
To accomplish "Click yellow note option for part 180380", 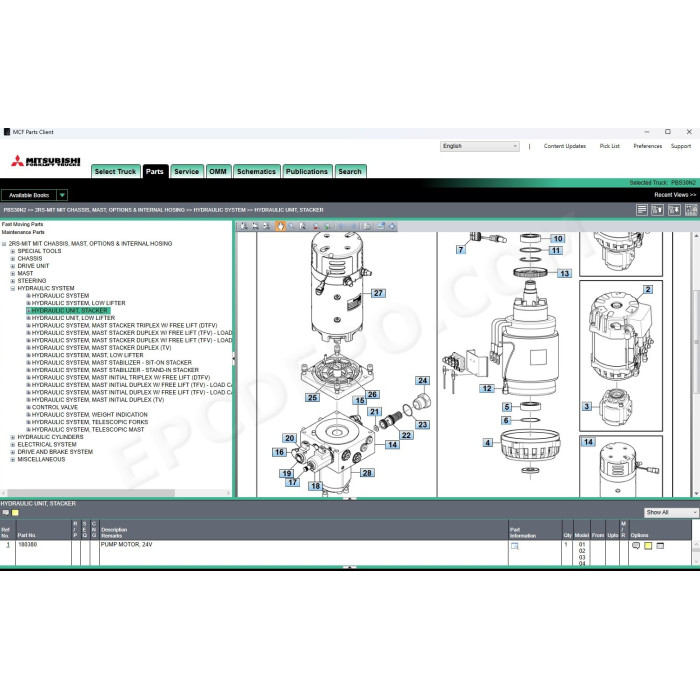I will coord(648,546).
